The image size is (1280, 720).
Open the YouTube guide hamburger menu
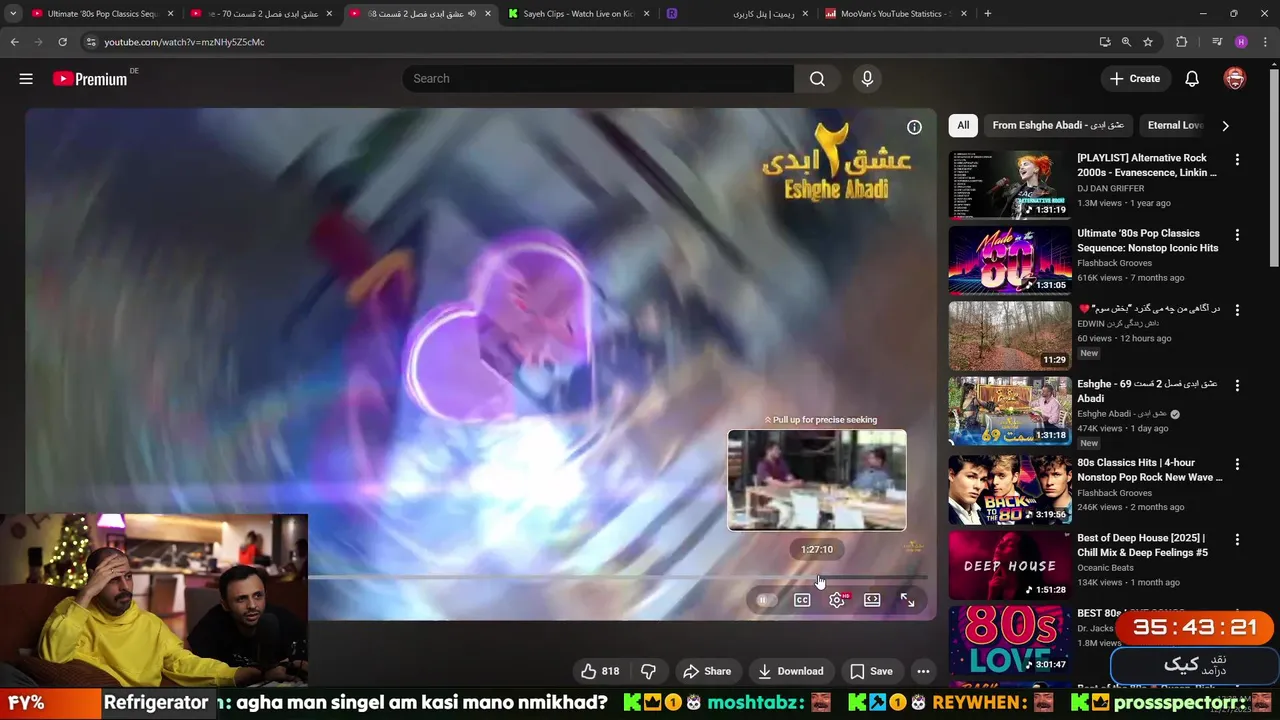pyautogui.click(x=26, y=79)
